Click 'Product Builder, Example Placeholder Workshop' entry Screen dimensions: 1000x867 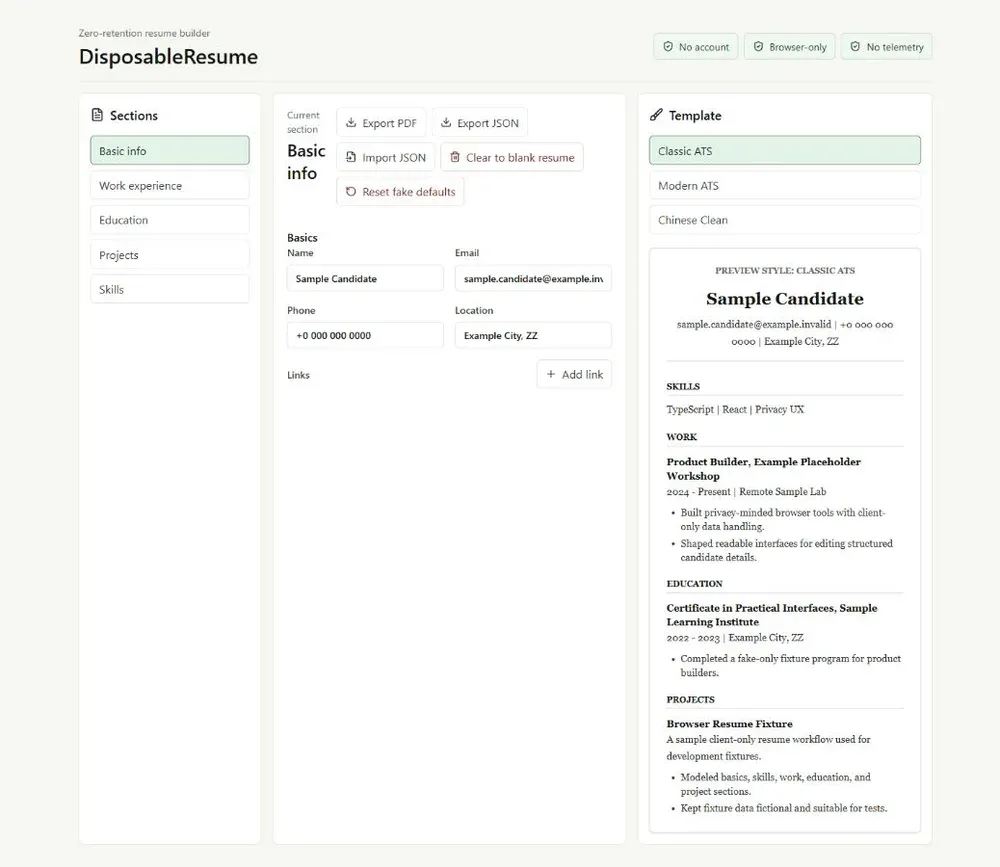(x=763, y=469)
